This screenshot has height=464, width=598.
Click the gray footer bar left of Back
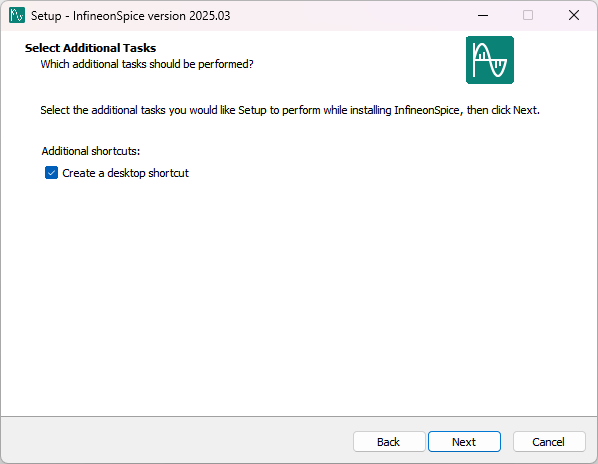pyautogui.click(x=175, y=440)
